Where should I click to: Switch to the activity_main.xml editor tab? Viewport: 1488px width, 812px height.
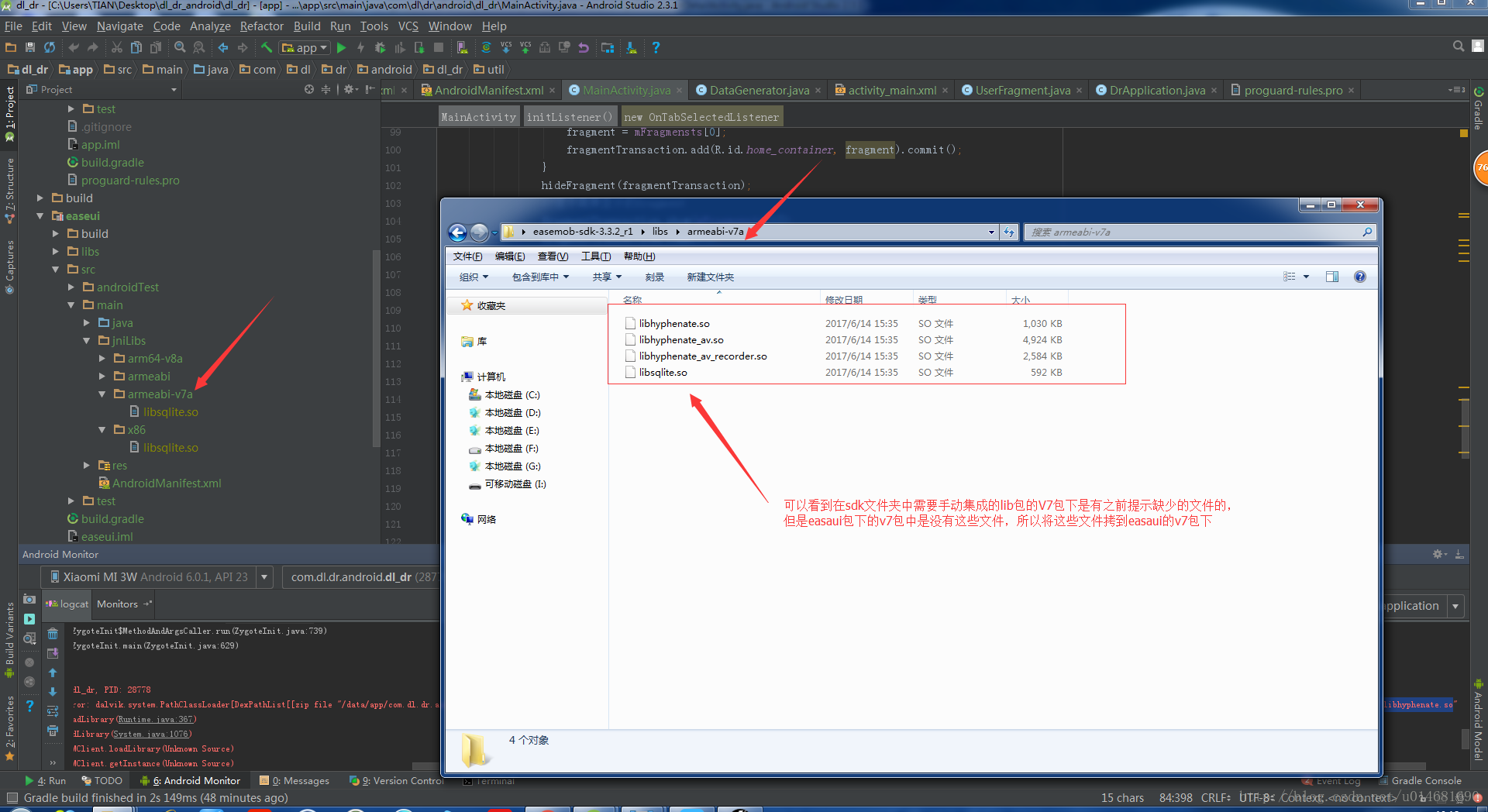pyautogui.click(x=892, y=90)
